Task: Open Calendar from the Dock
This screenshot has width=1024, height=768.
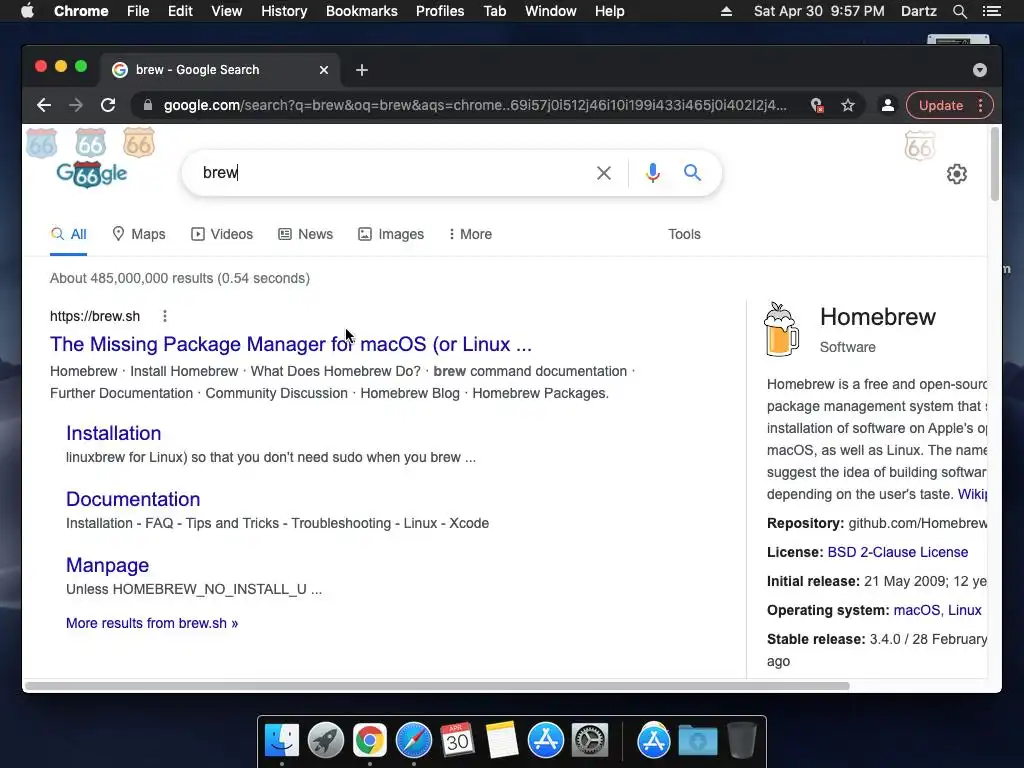Action: point(457,740)
